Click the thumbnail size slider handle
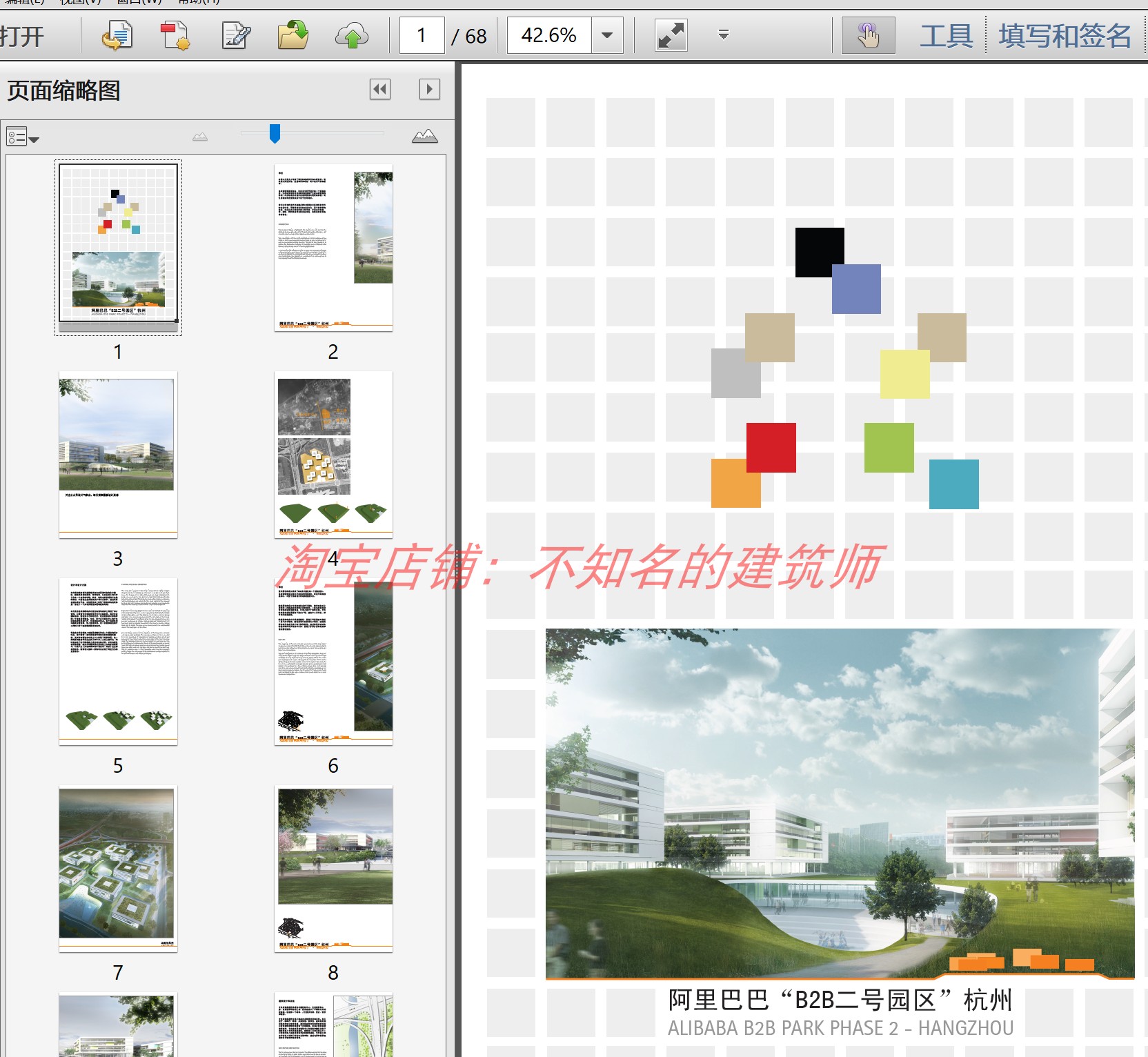1148x1057 pixels. click(x=275, y=134)
